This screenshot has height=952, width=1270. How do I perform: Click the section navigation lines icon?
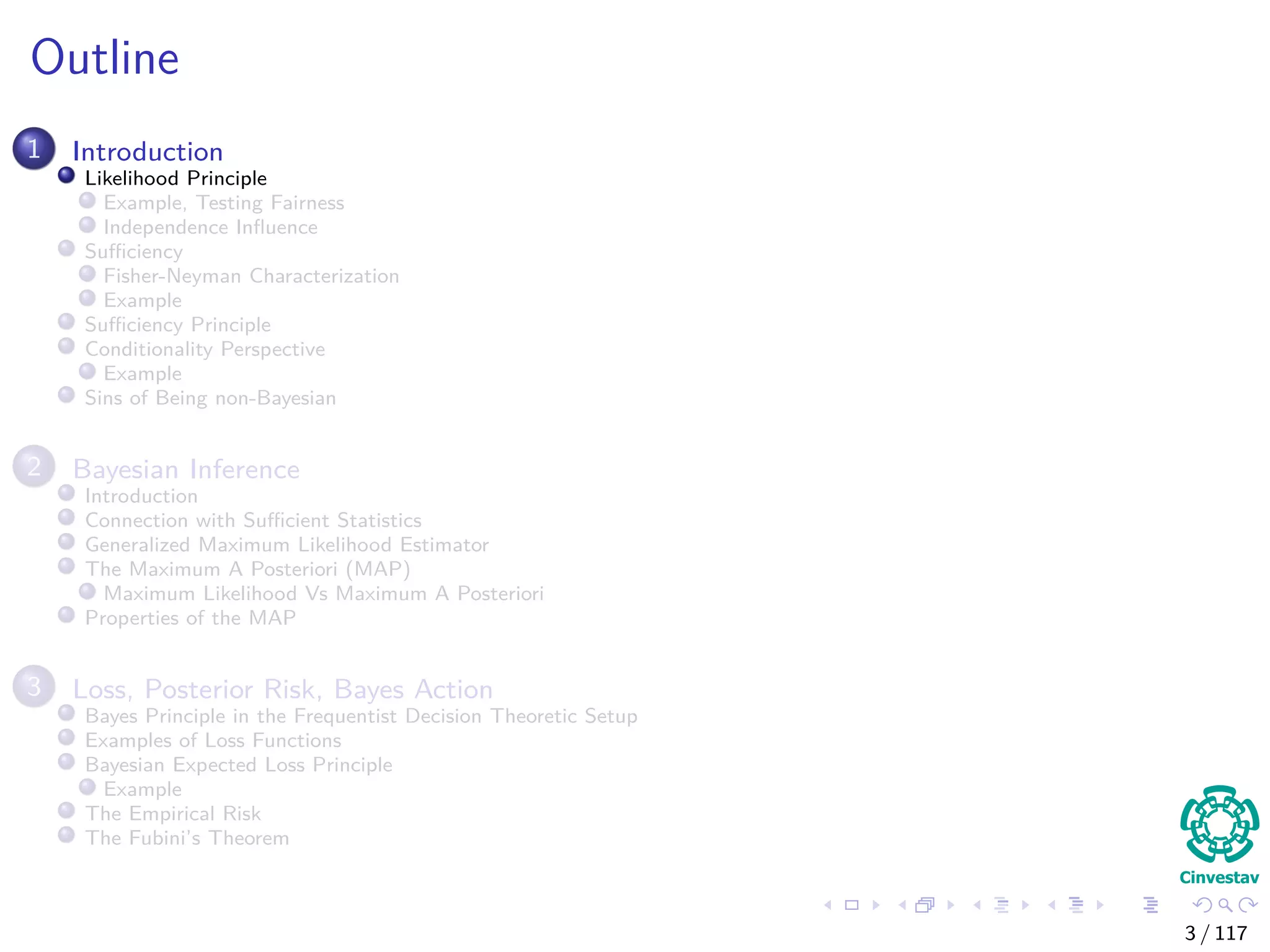pos(1076,905)
